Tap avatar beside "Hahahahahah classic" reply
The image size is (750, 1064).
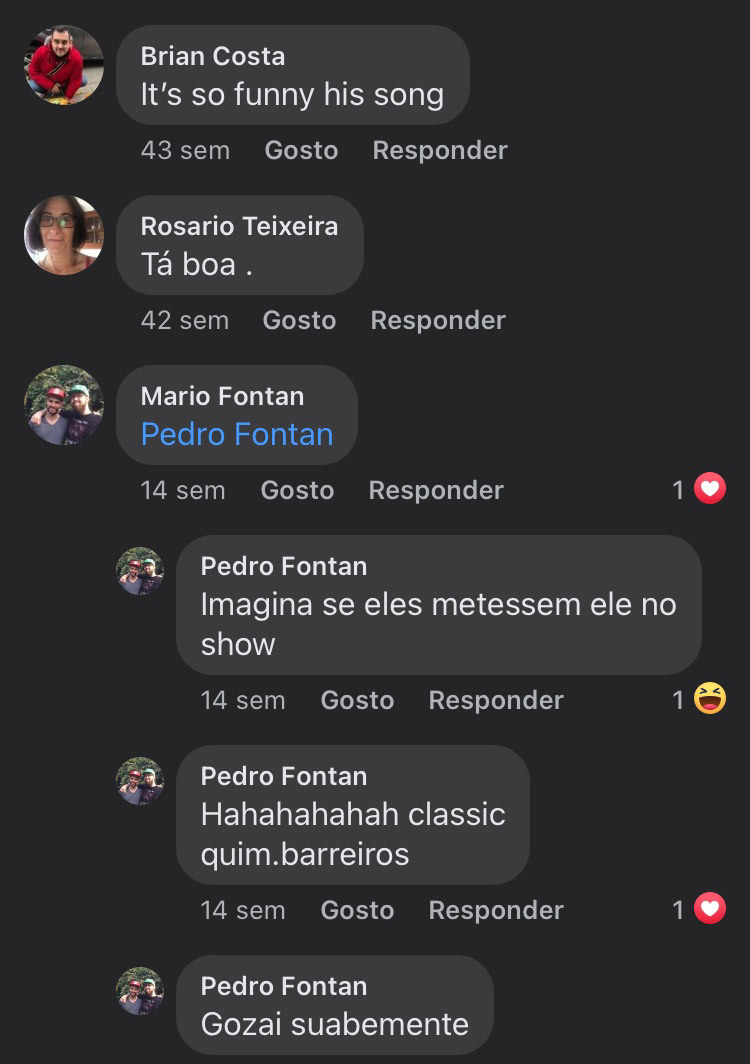click(140, 781)
